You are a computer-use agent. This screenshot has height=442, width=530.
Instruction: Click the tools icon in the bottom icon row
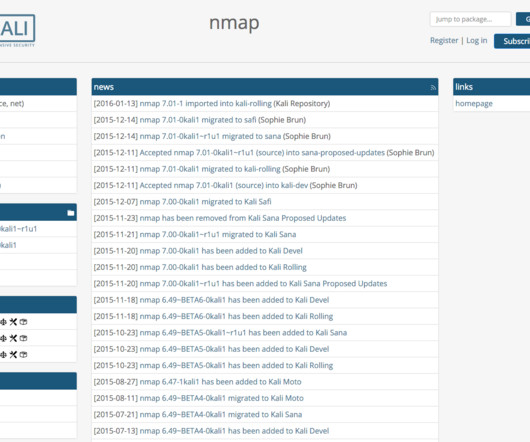(x=13, y=354)
